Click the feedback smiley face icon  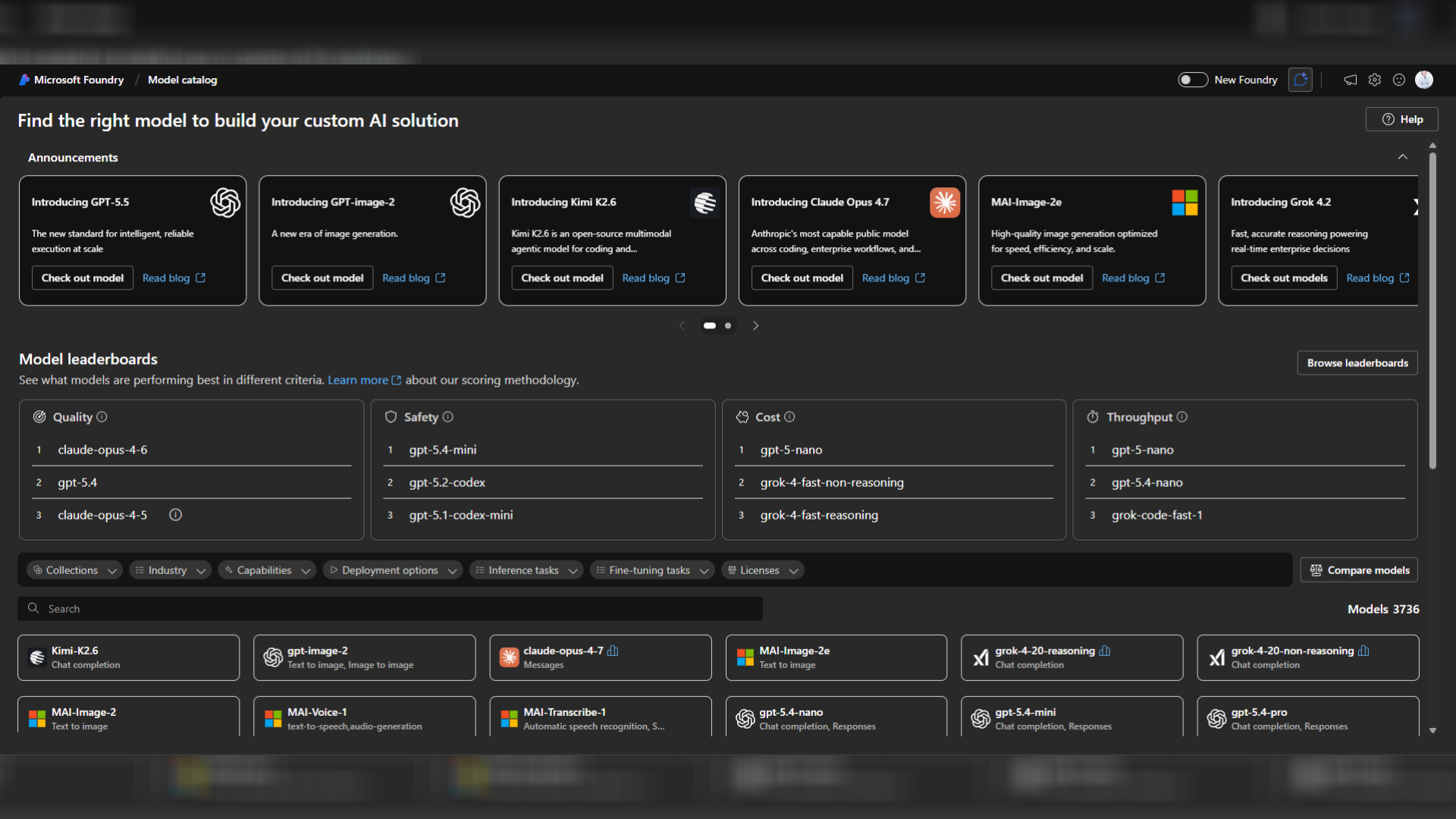pyautogui.click(x=1399, y=80)
